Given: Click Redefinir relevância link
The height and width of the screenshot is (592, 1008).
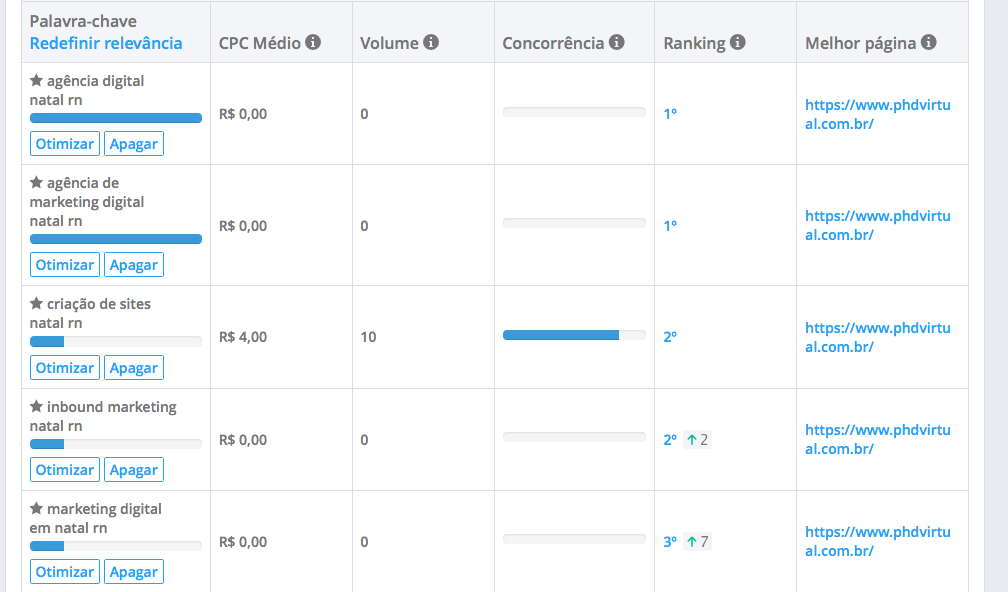Looking at the screenshot, I should point(106,43).
